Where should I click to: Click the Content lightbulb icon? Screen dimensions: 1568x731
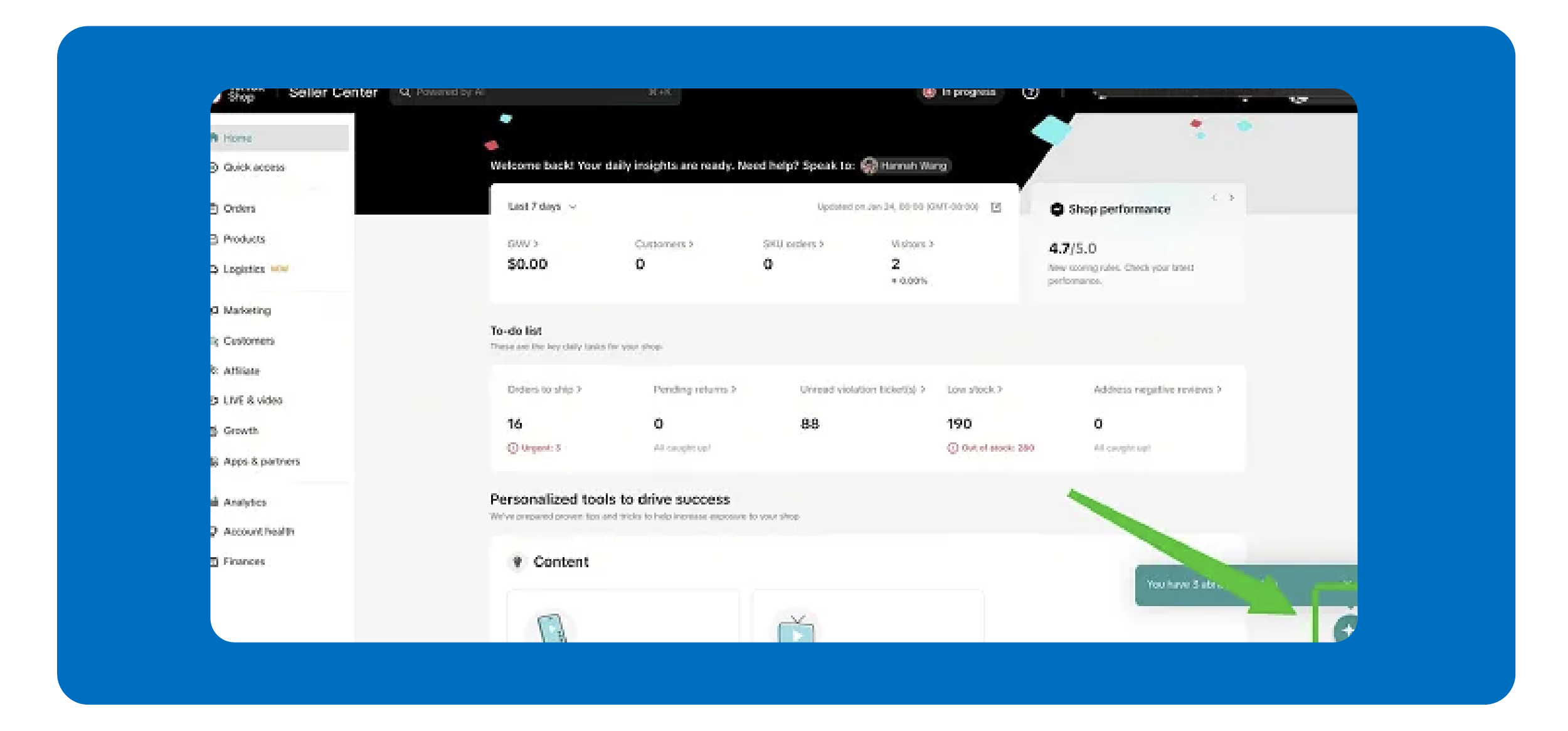point(517,562)
